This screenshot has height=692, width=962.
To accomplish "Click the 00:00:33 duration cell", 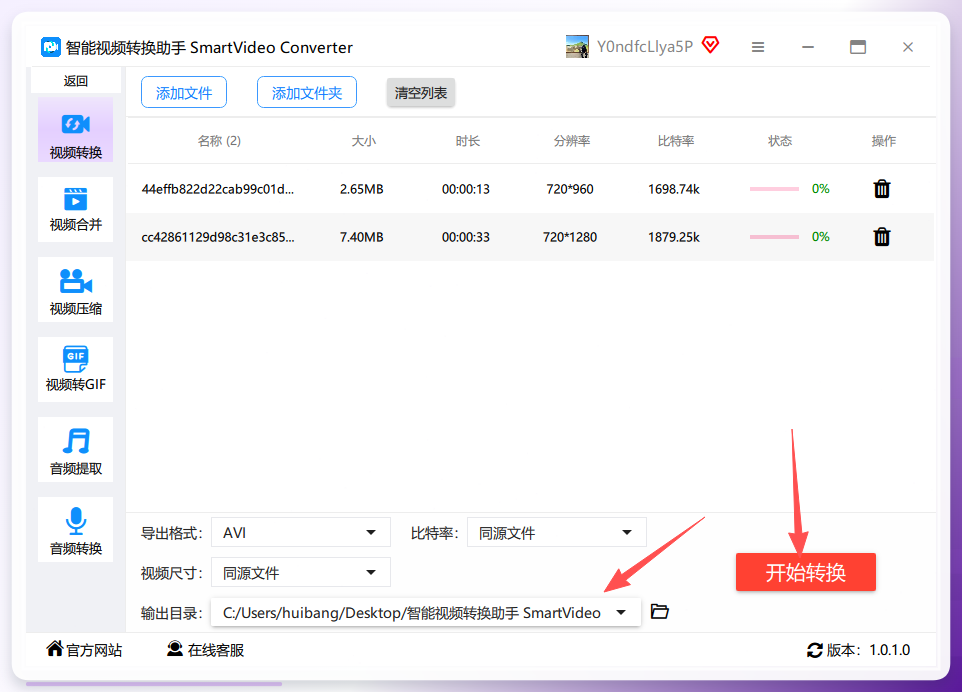I will pyautogui.click(x=466, y=237).
